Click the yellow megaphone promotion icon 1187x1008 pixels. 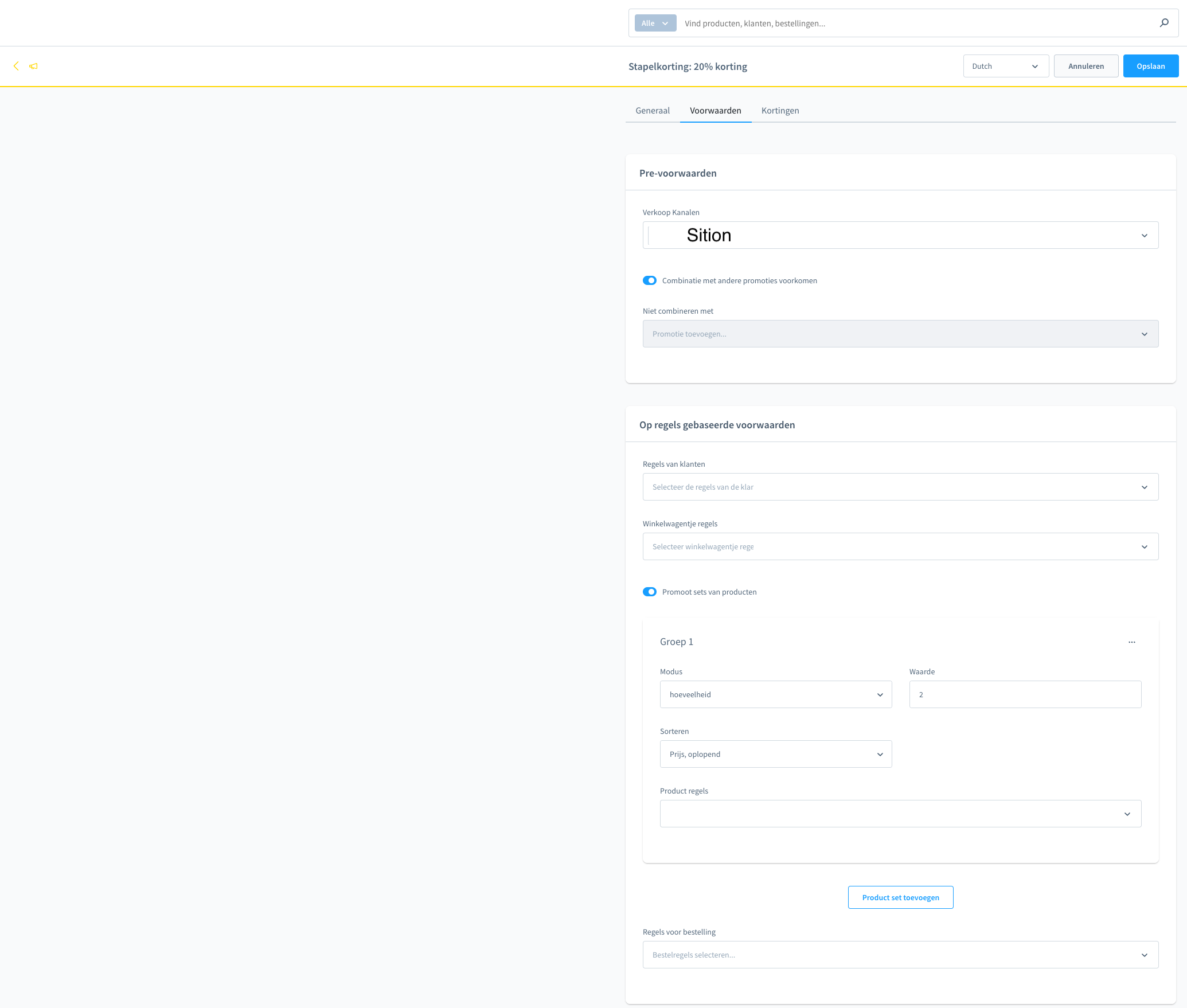[34, 66]
